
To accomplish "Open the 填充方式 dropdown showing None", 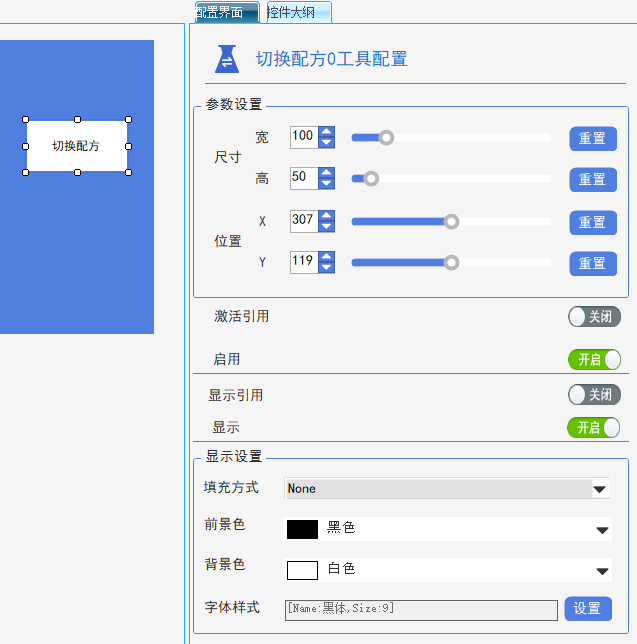I will [446, 488].
